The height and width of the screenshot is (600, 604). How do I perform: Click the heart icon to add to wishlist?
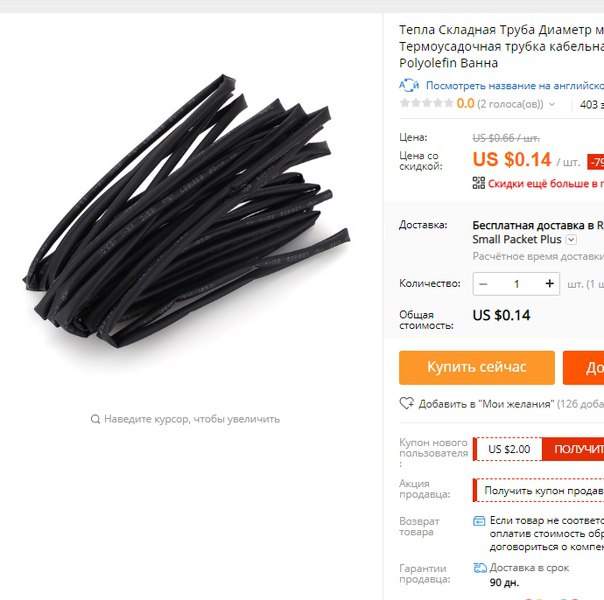click(406, 403)
